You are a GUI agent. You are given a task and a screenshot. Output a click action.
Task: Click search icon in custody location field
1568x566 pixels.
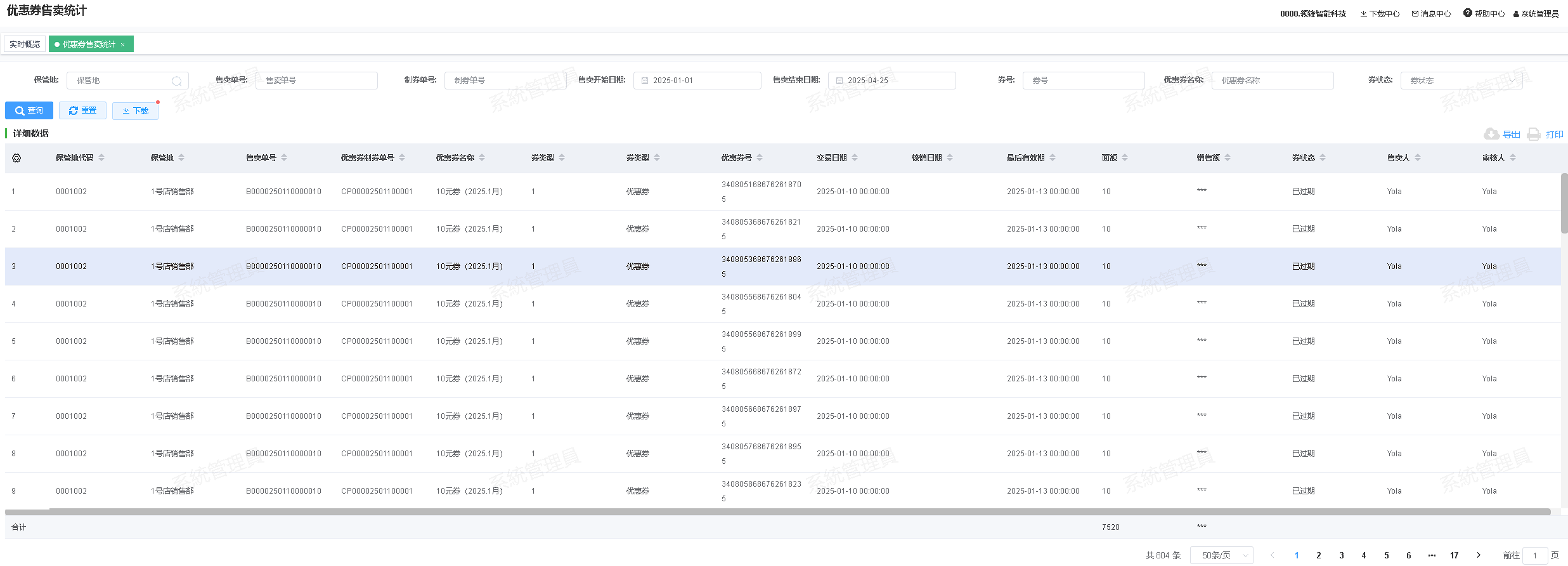(177, 81)
